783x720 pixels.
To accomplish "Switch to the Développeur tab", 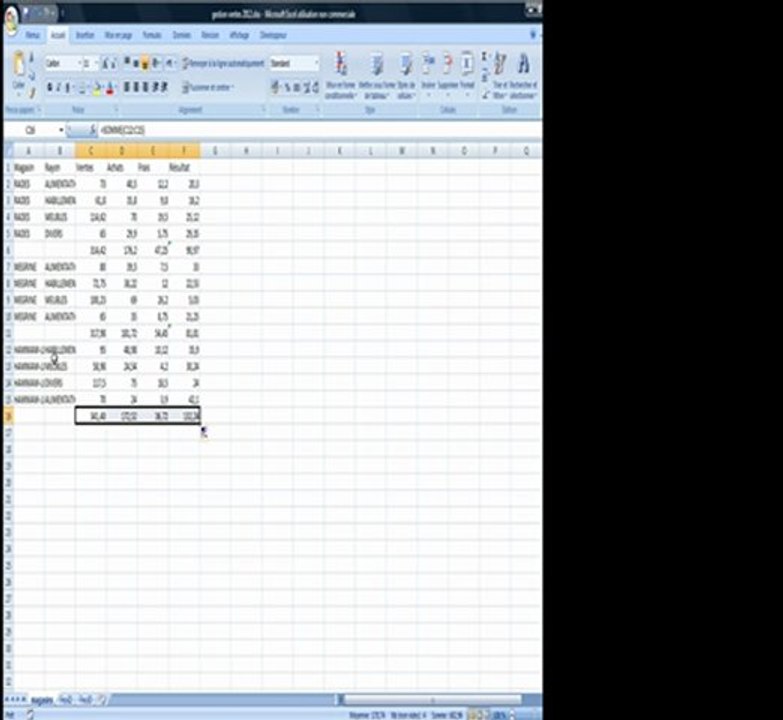I will (273, 35).
